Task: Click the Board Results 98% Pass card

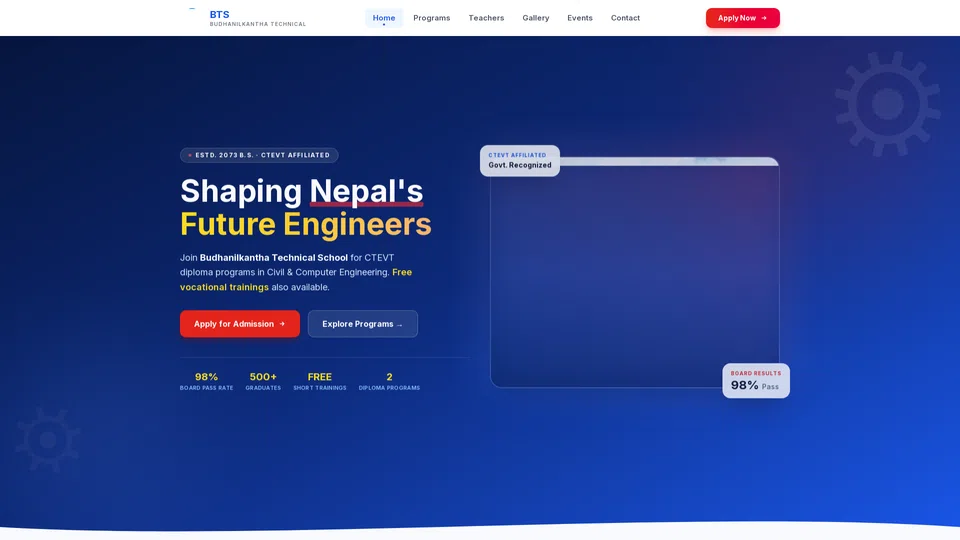Action: click(x=756, y=381)
